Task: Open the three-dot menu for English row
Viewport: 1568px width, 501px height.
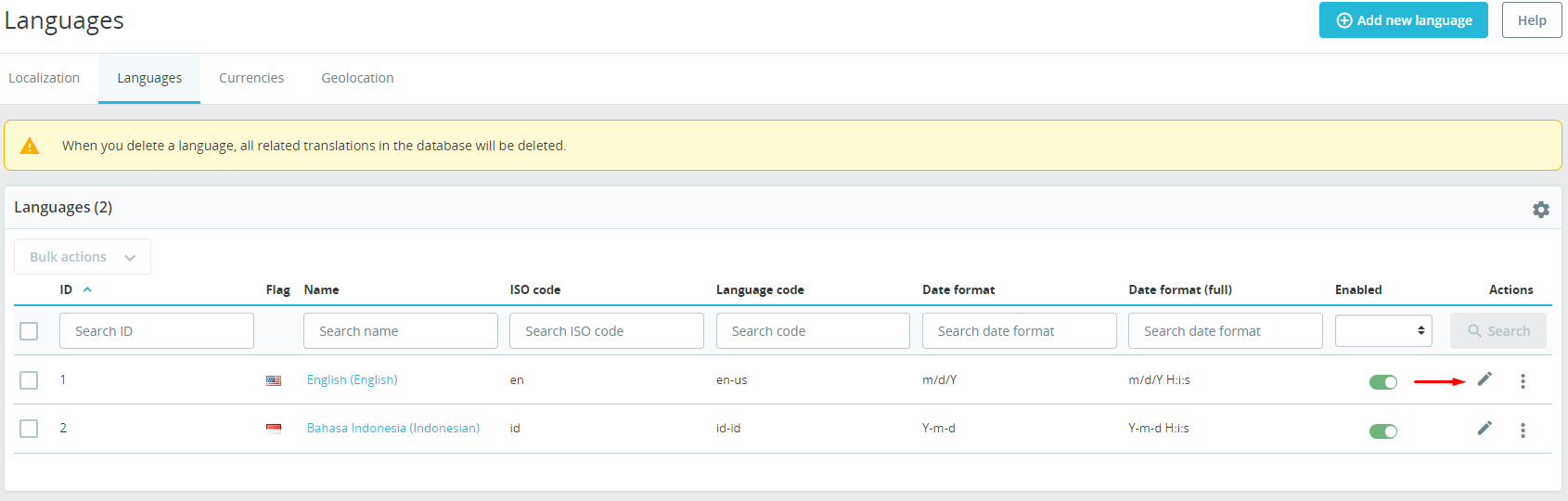Action: coord(1523,381)
